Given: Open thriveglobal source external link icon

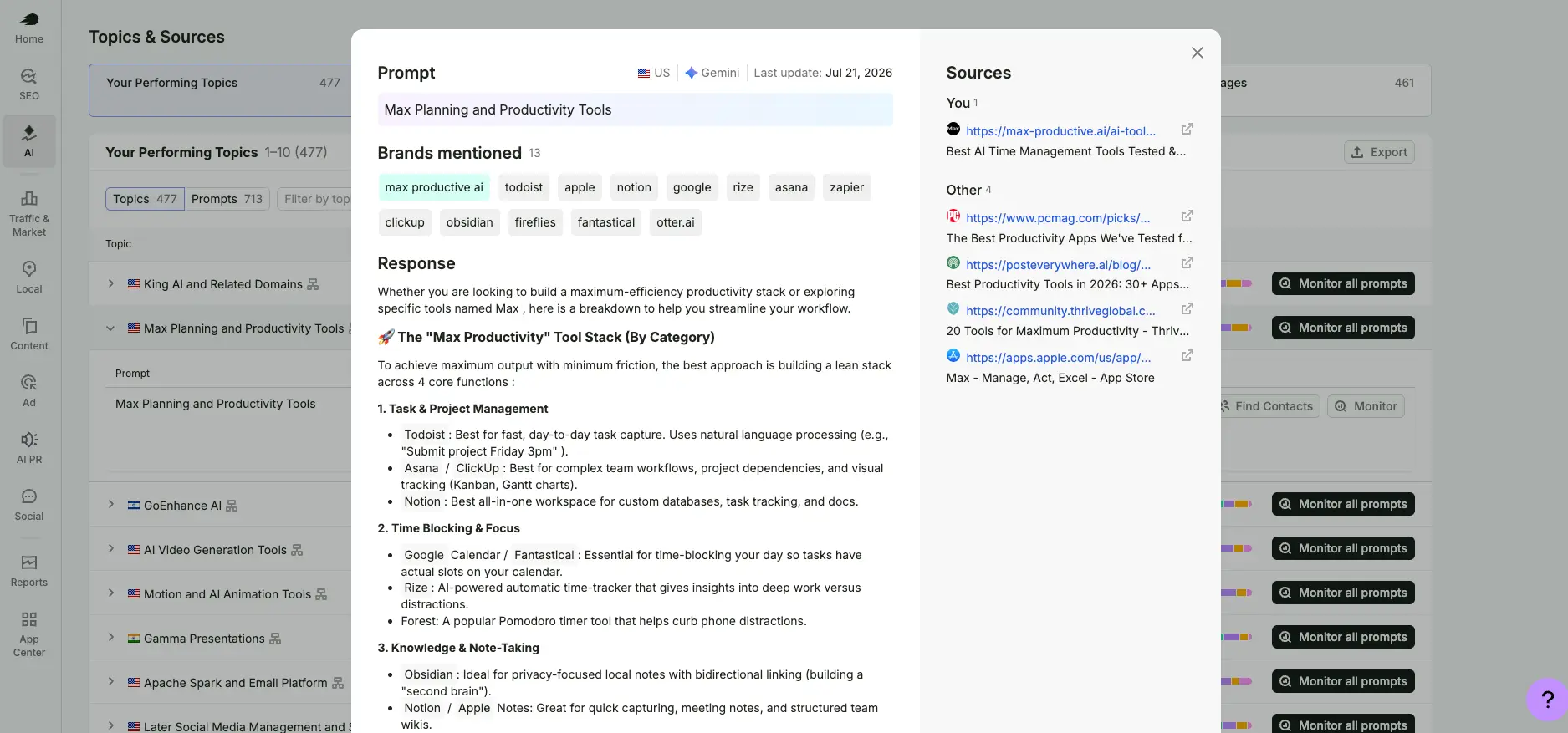Looking at the screenshot, I should click(x=1187, y=309).
